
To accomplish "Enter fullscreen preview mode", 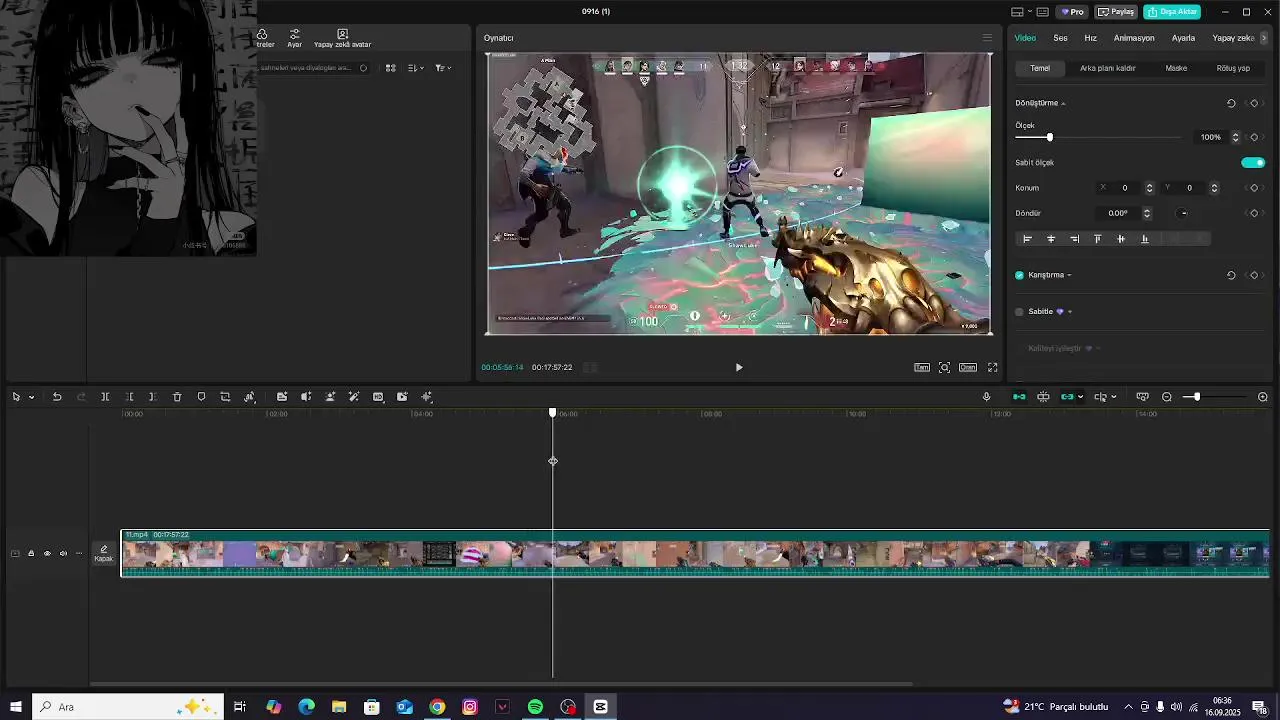I will (993, 367).
